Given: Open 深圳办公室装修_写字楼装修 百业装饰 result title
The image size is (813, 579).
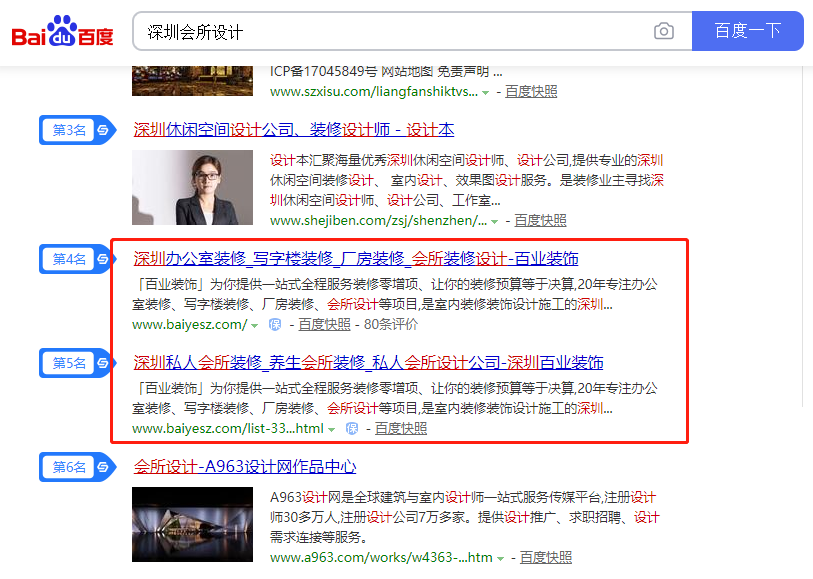Looking at the screenshot, I should [x=356, y=258].
